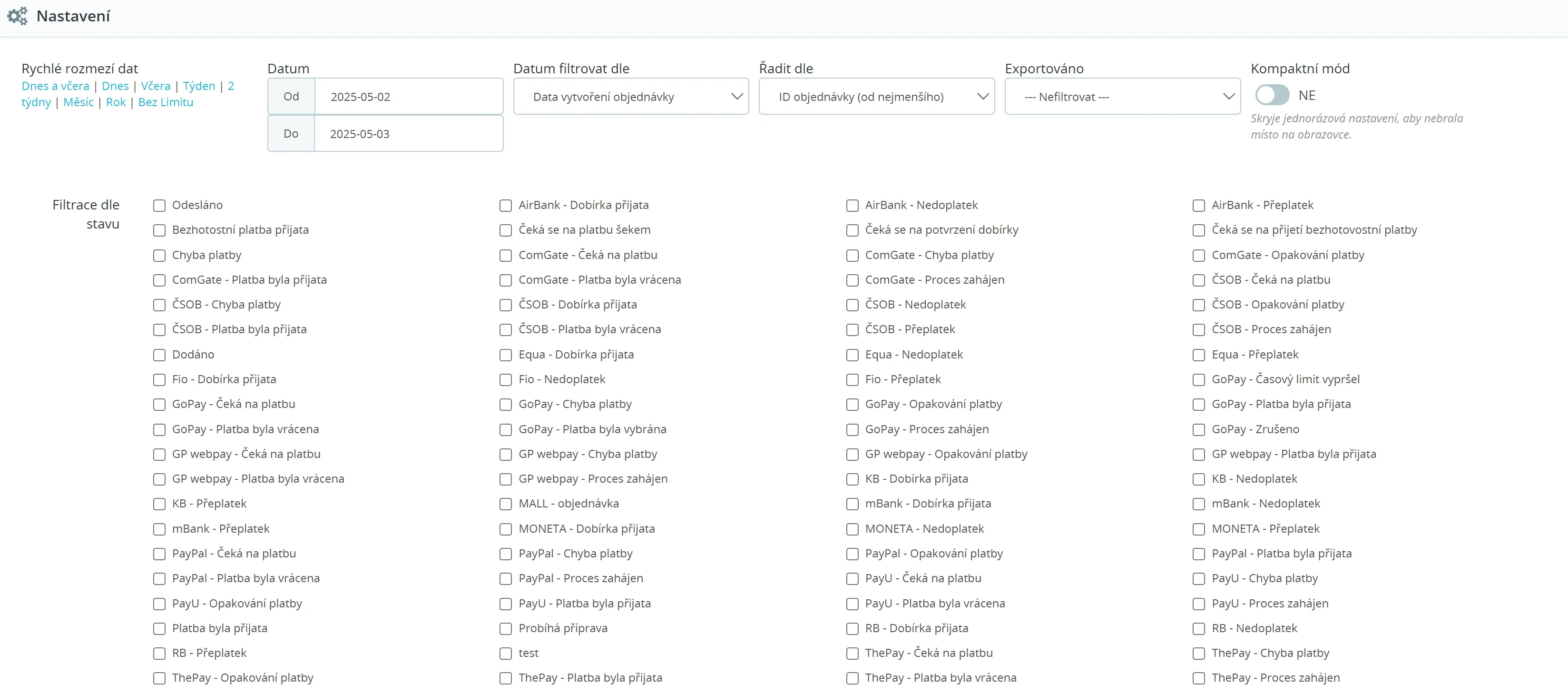Click the Dnes a včera quick range

coord(55,86)
